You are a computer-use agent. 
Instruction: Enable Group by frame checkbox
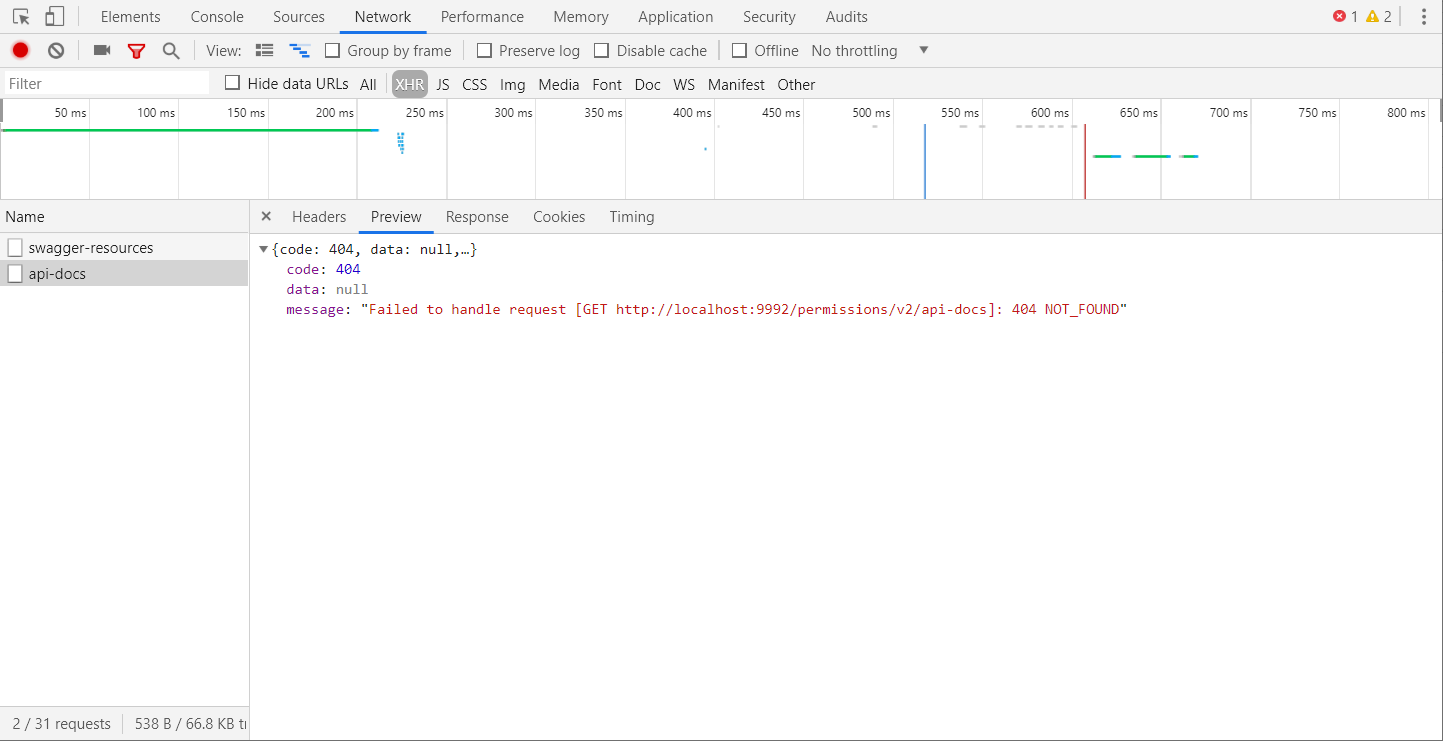(333, 50)
